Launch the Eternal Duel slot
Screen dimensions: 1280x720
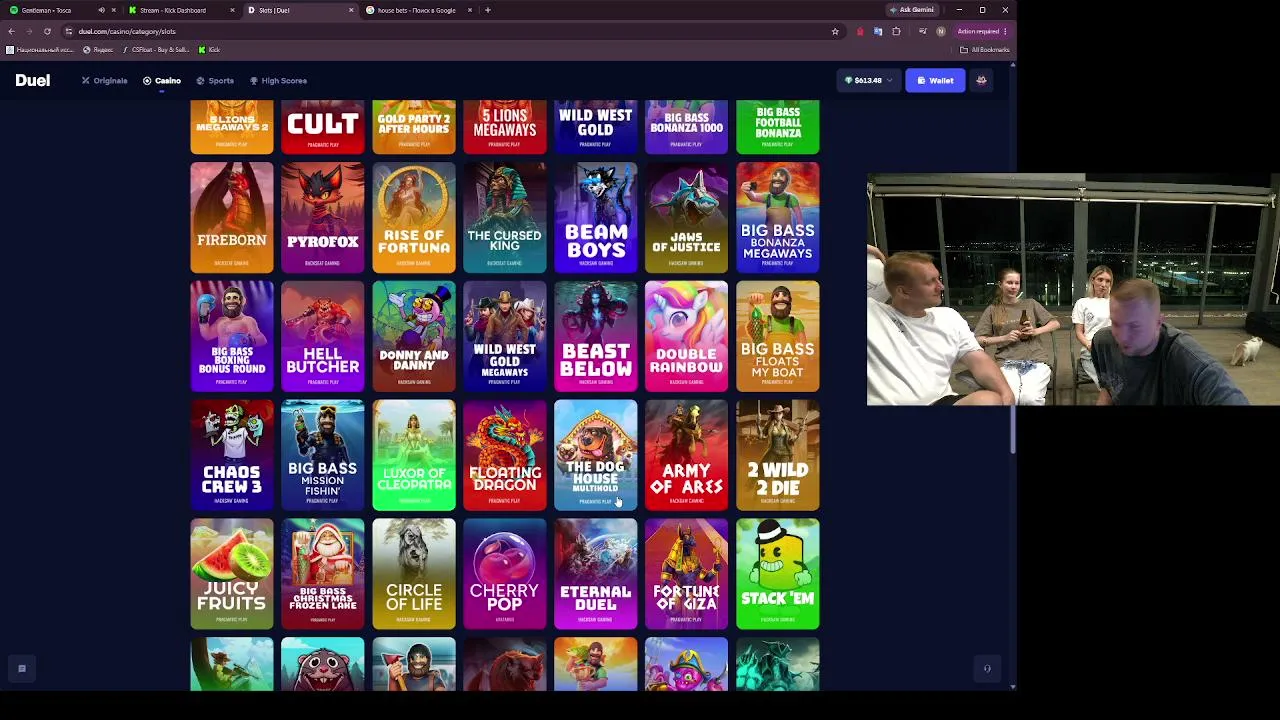[596, 574]
